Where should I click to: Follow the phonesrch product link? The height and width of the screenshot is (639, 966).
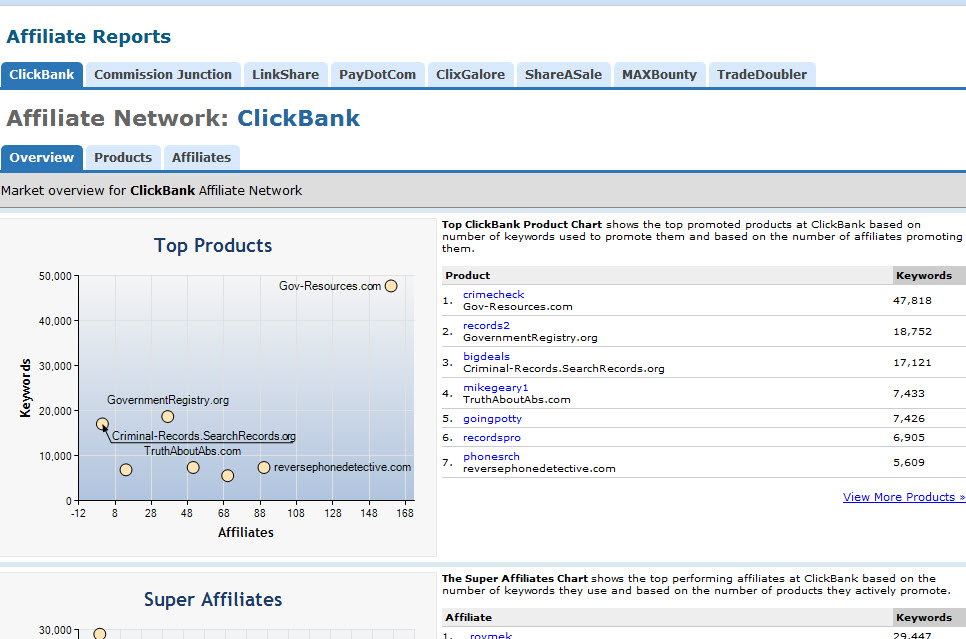coord(491,457)
